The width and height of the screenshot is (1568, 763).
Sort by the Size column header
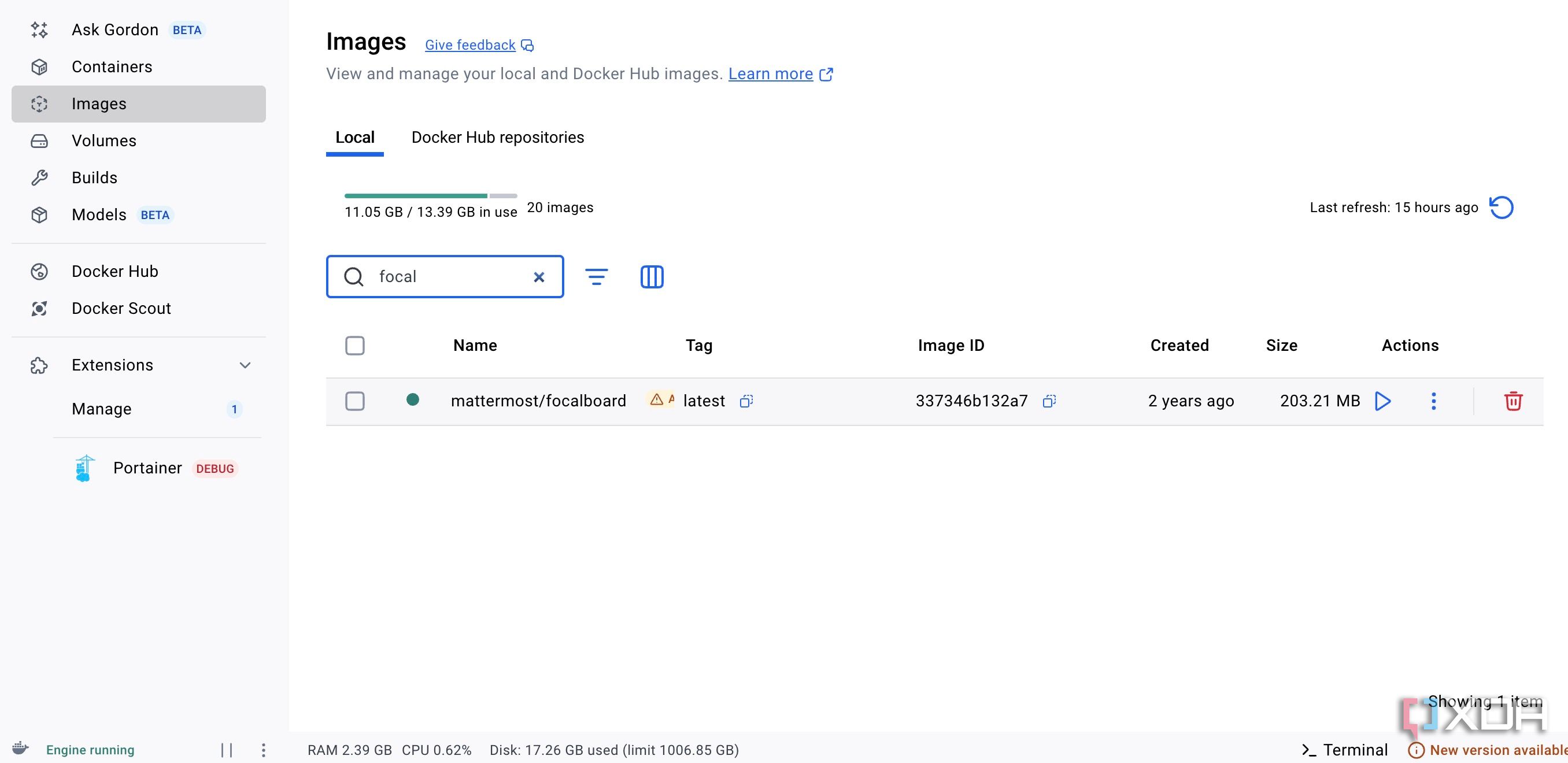1282,346
